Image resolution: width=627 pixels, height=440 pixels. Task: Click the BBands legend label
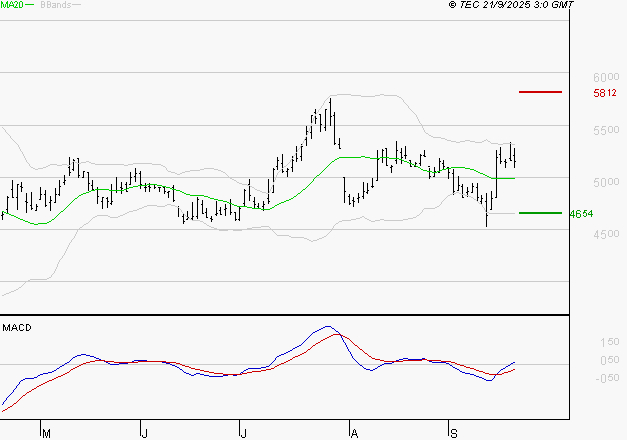56,6
